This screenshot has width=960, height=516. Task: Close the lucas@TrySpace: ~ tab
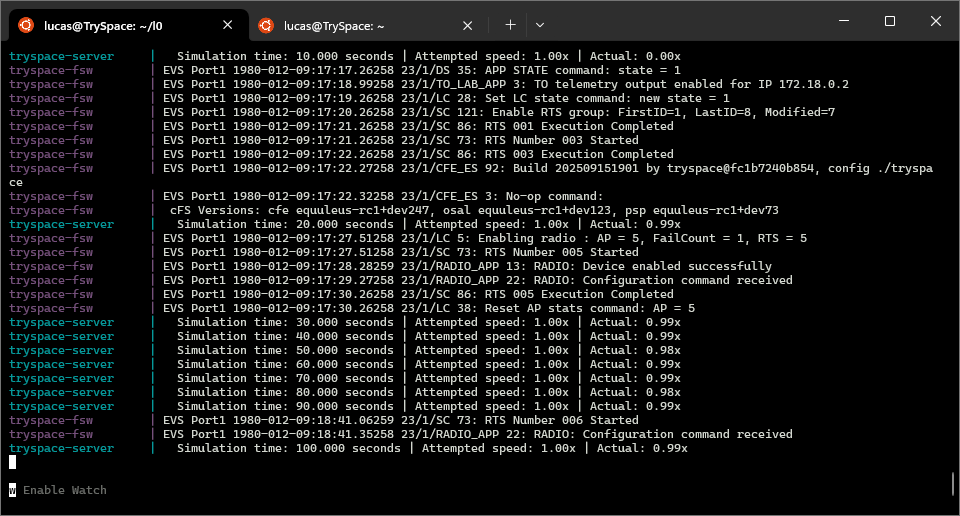tap(468, 26)
